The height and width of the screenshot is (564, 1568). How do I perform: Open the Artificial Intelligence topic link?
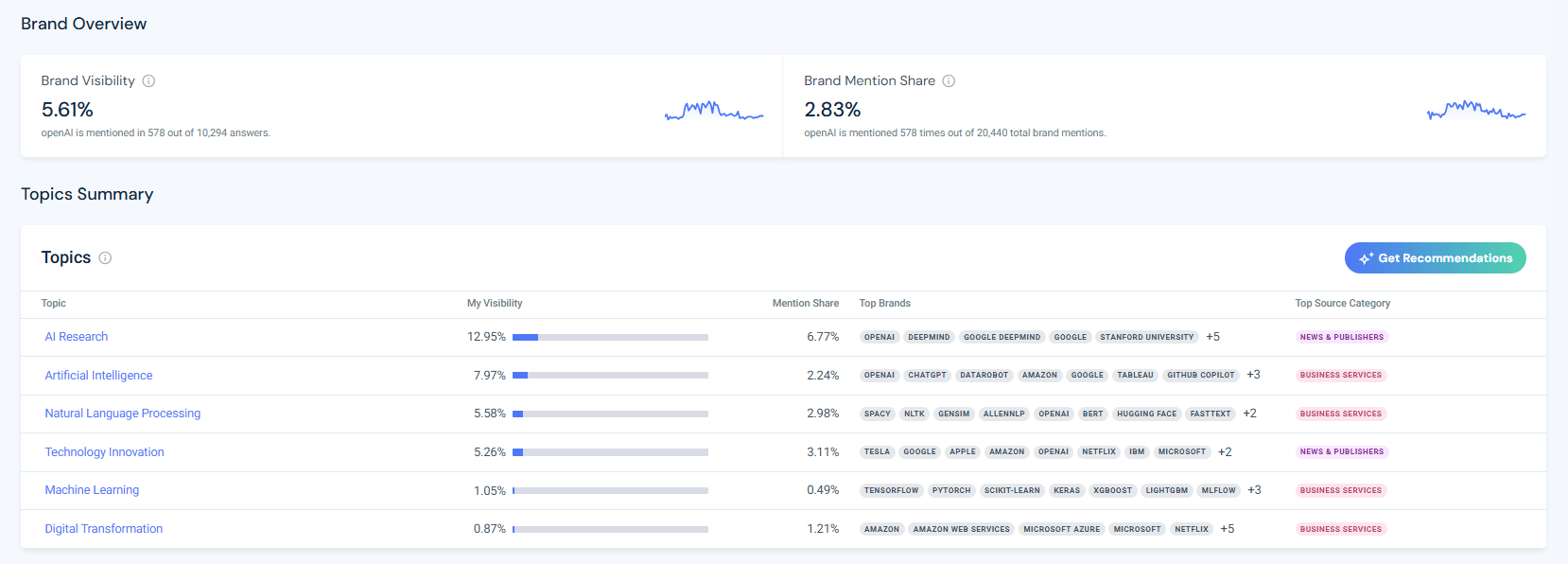98,376
